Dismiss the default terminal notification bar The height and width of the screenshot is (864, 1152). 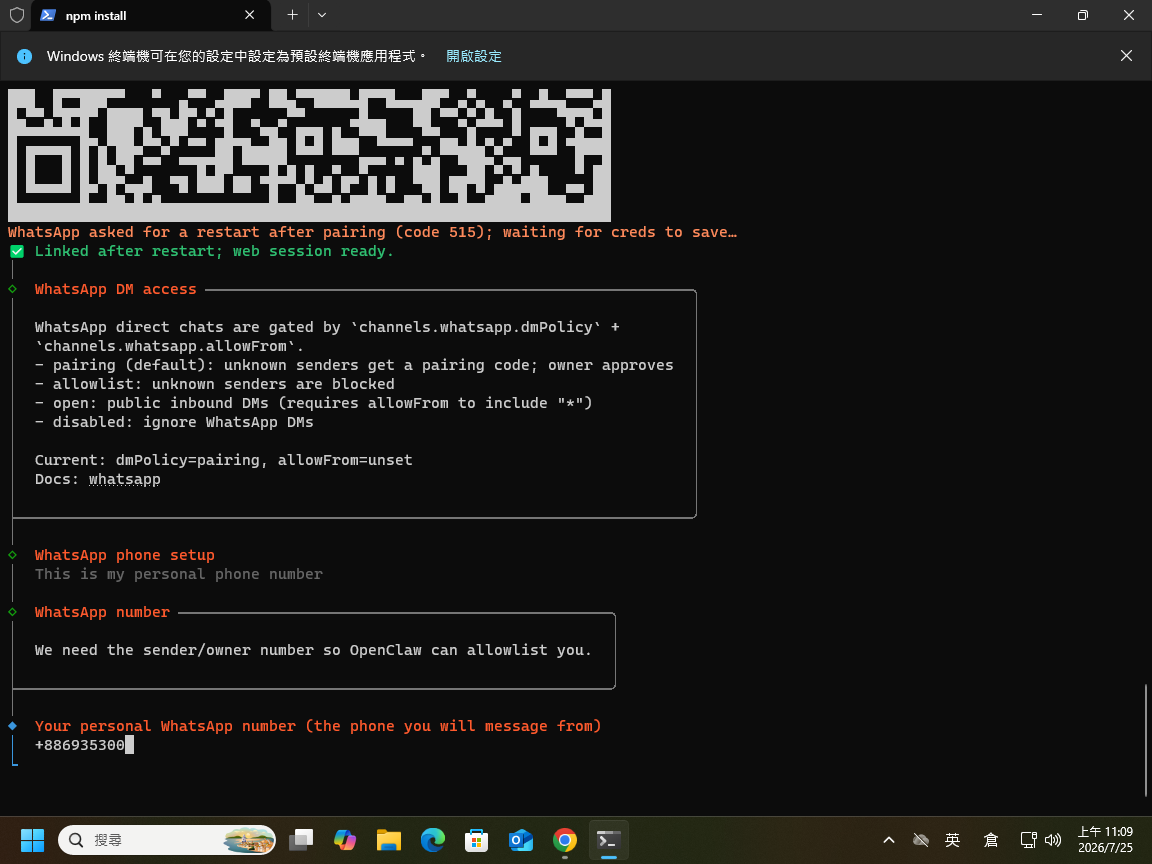pos(1126,56)
